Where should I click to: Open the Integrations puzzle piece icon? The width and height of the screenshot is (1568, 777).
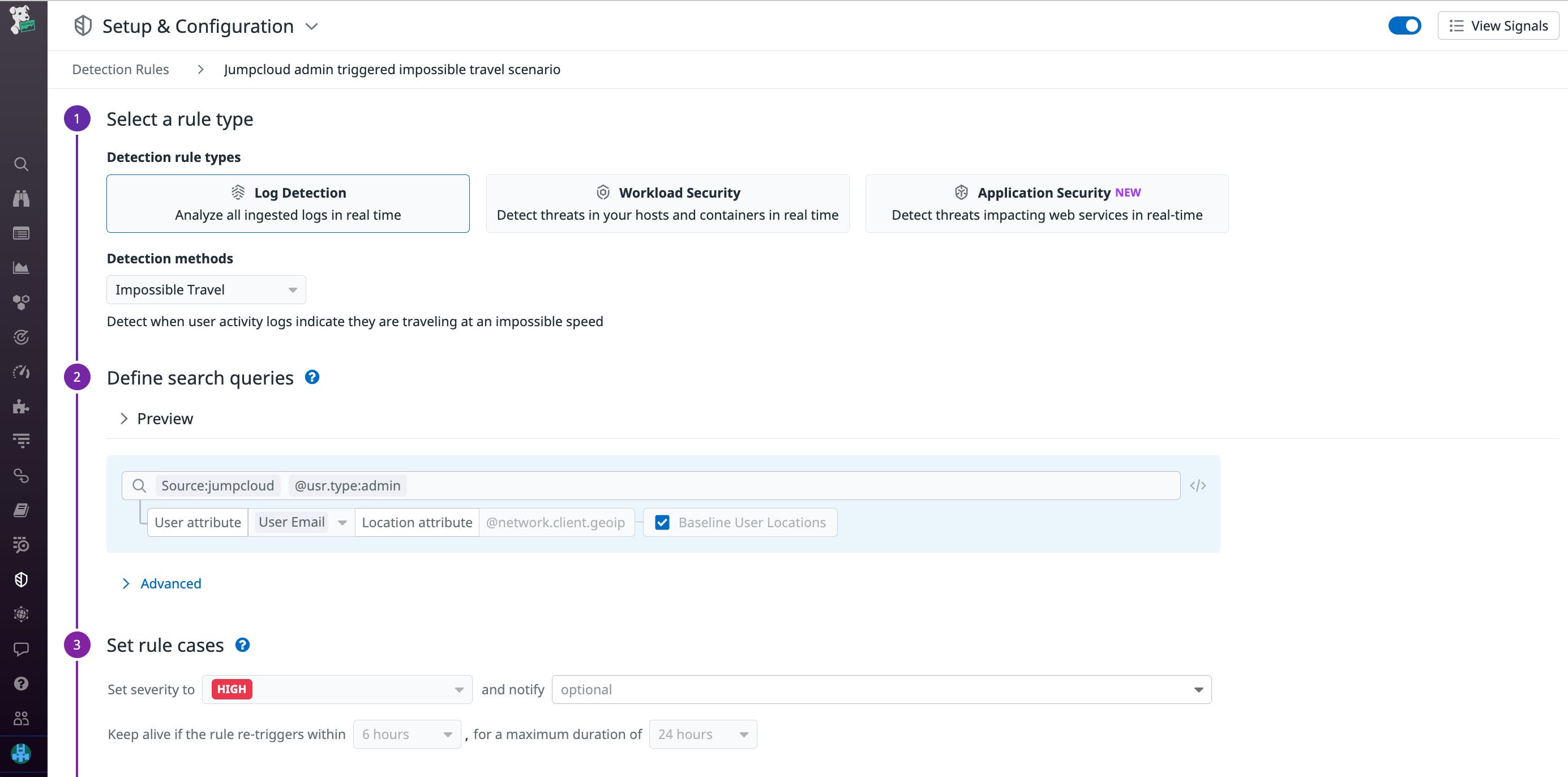(22, 406)
